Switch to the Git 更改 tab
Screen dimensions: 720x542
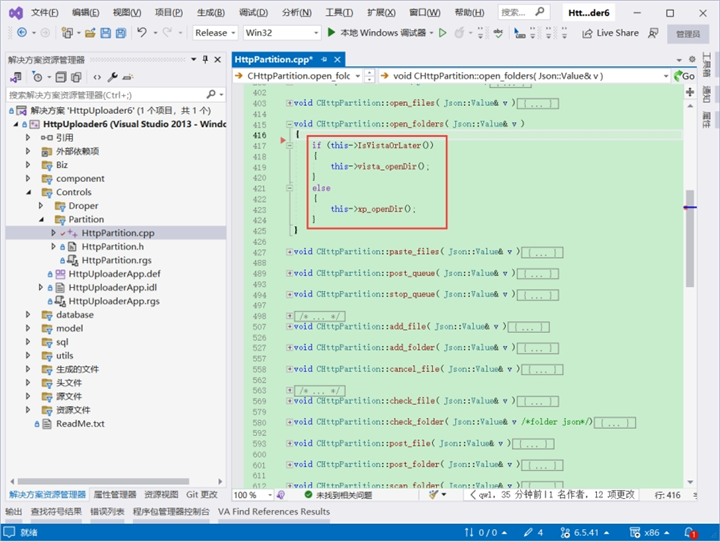[x=202, y=495]
